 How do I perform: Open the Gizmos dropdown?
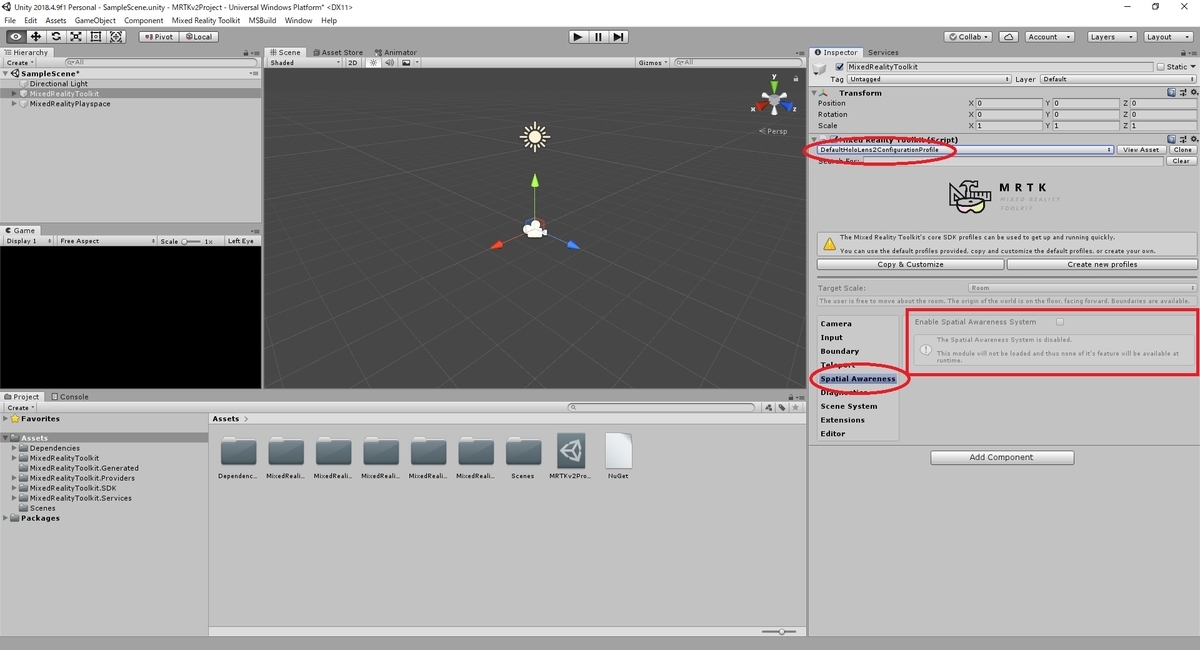coord(652,62)
